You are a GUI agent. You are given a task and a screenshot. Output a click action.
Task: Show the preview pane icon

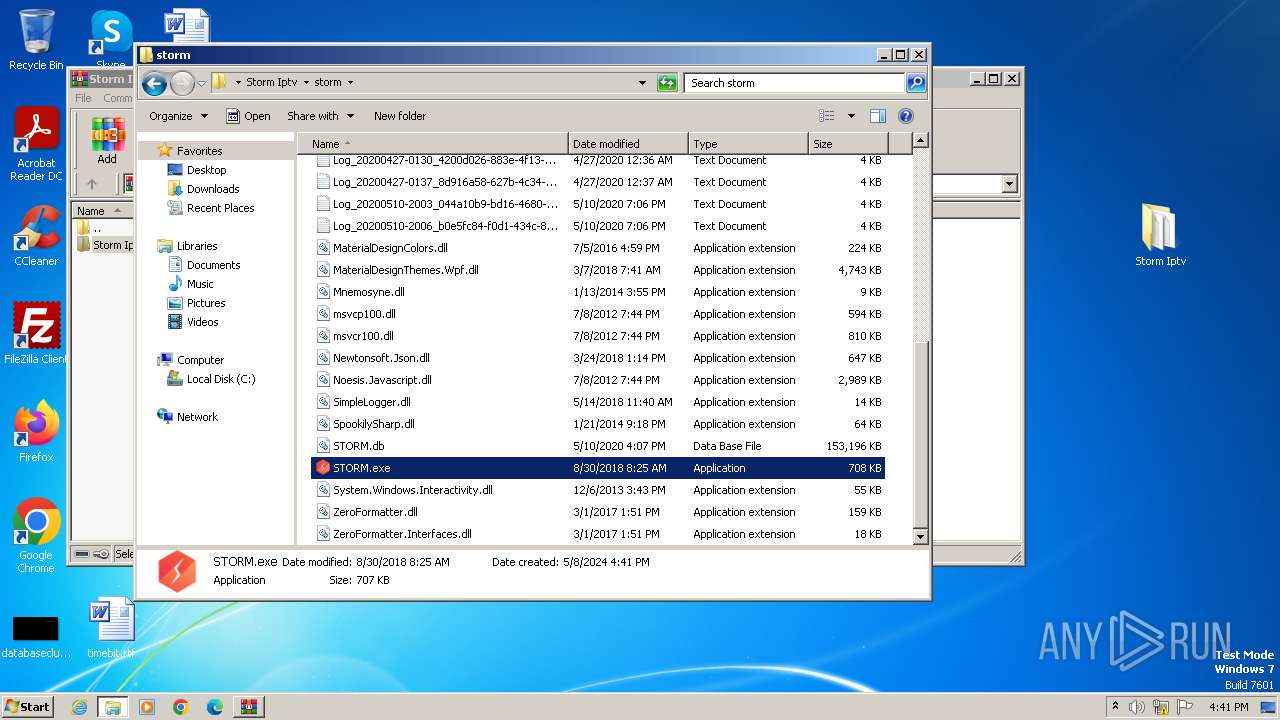coord(877,116)
